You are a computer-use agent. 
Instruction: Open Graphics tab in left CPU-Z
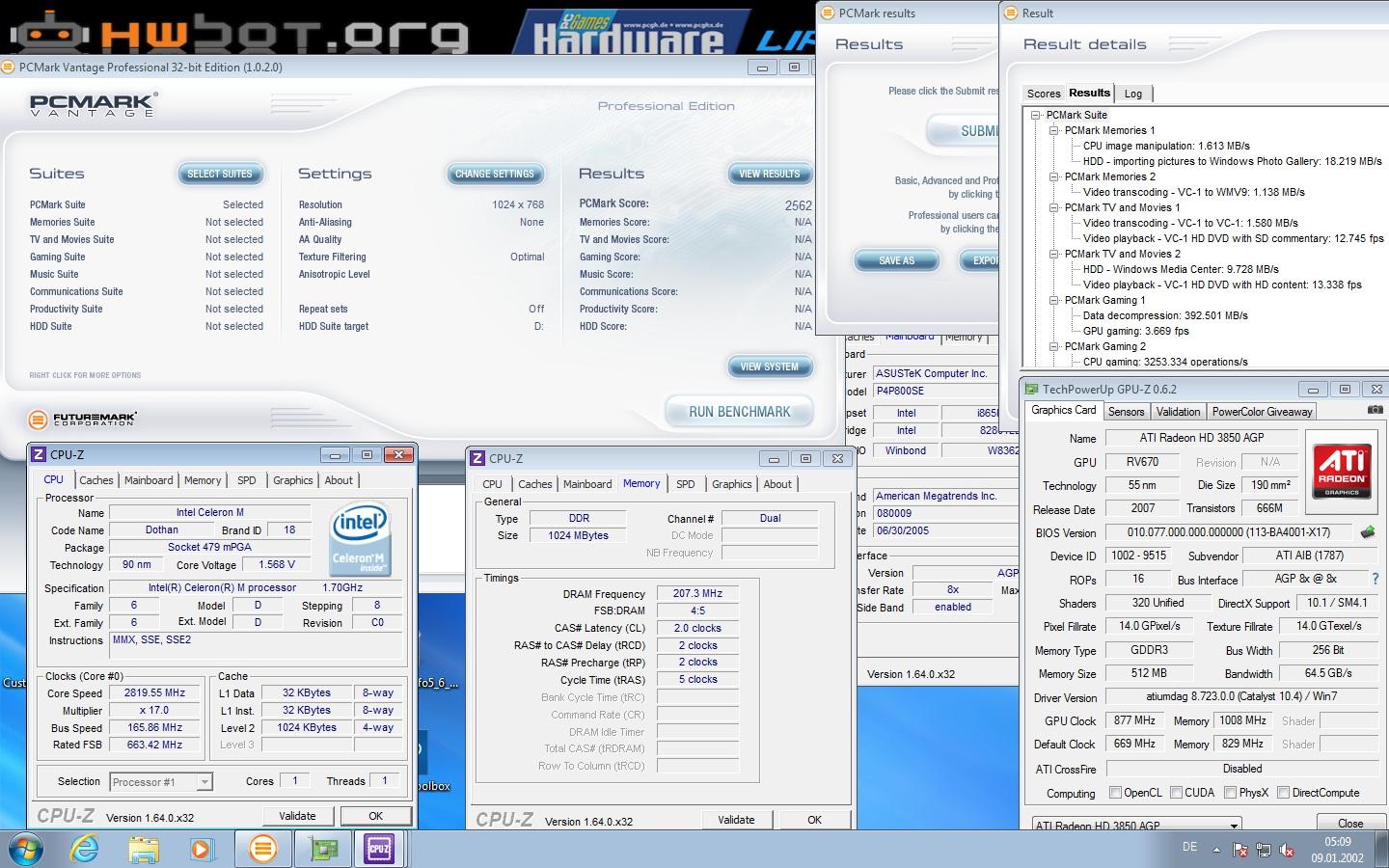click(x=292, y=480)
